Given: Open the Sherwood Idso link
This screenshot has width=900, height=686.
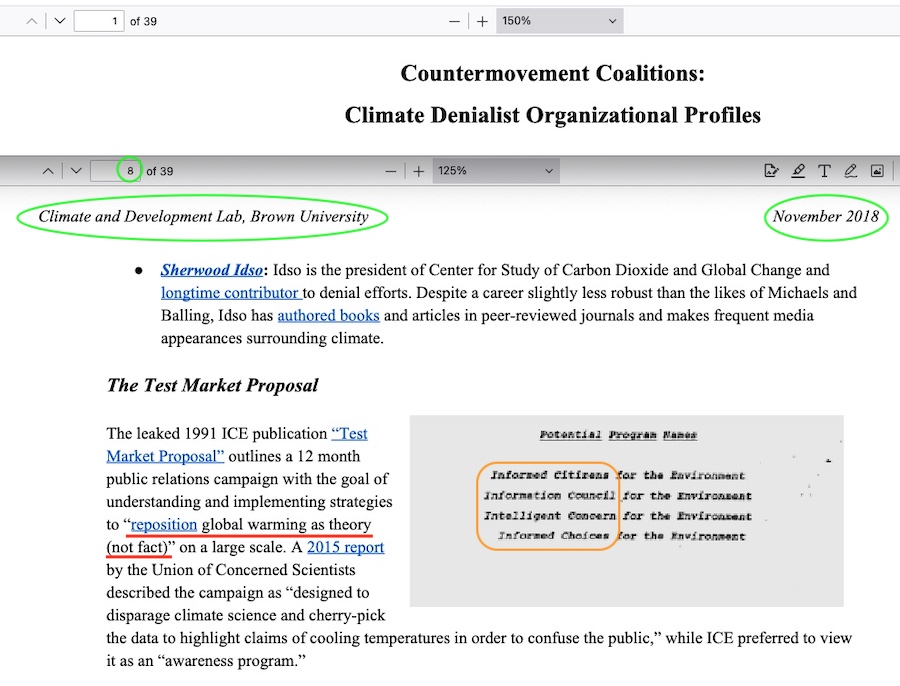Looking at the screenshot, I should pos(212,270).
